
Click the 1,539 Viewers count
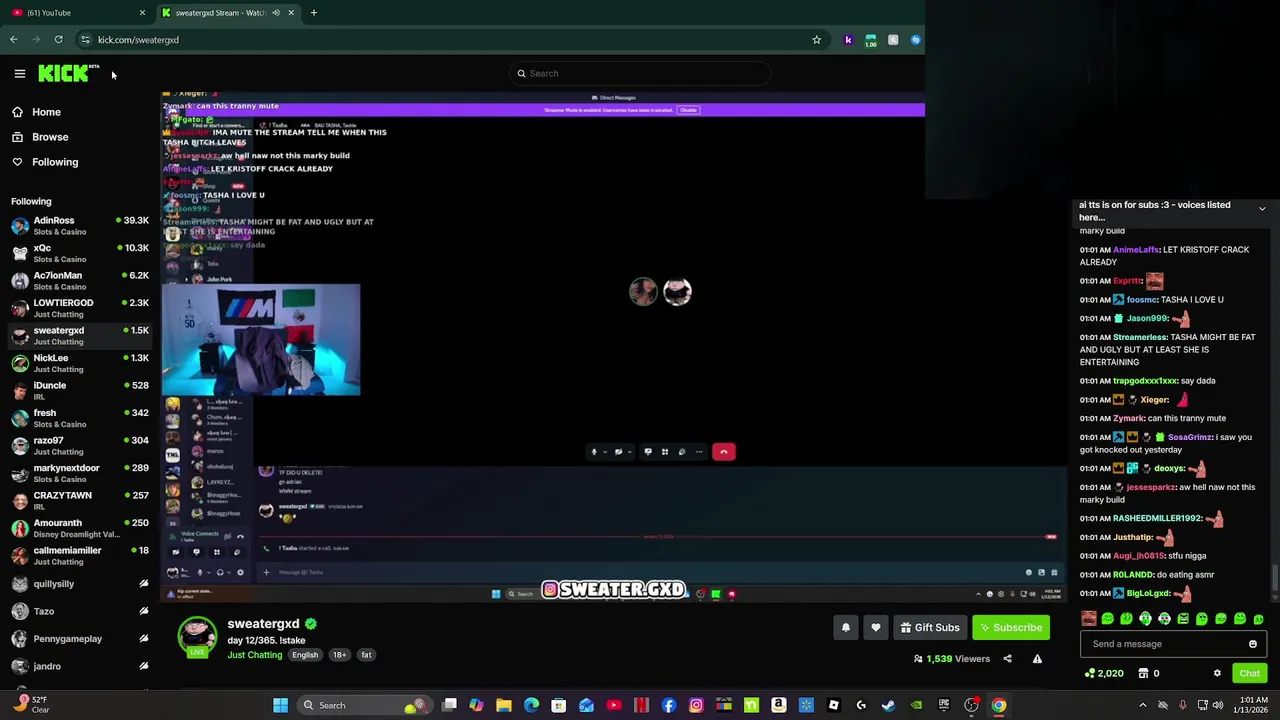pos(951,659)
